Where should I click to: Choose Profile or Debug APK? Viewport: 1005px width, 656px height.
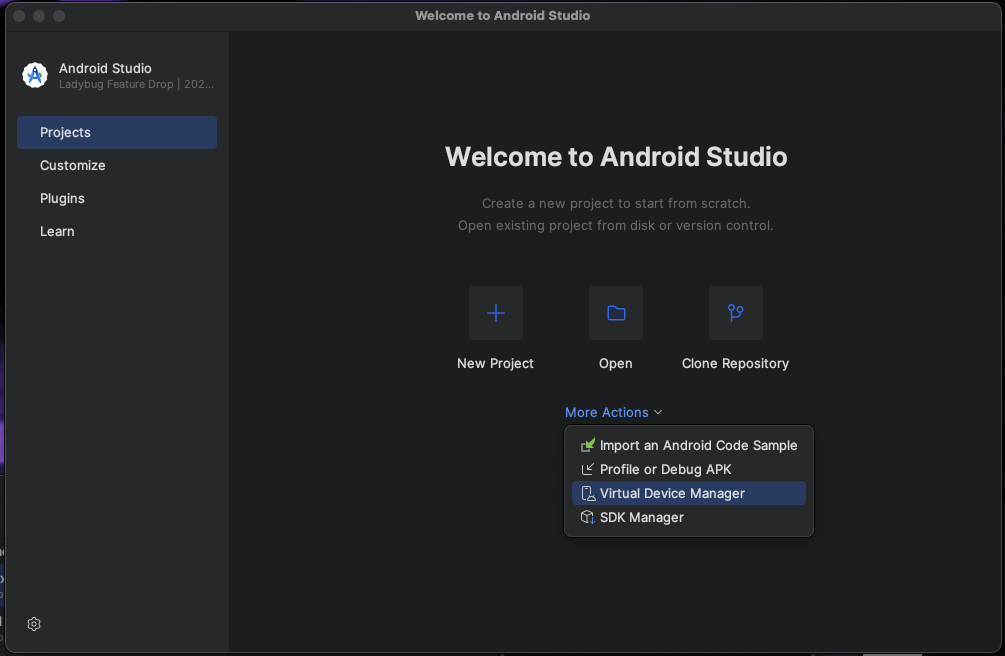pos(689,469)
